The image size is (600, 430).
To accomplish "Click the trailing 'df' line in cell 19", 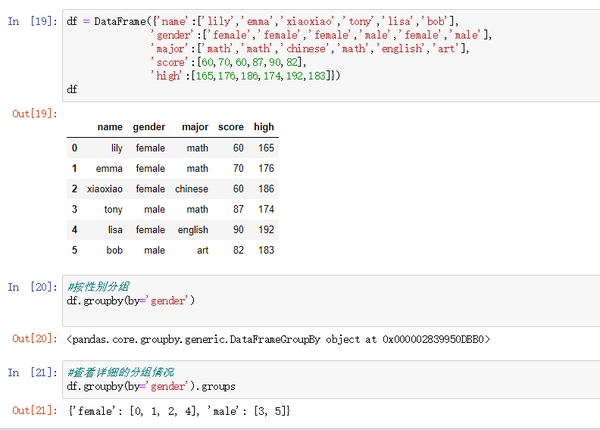I will click(72, 90).
